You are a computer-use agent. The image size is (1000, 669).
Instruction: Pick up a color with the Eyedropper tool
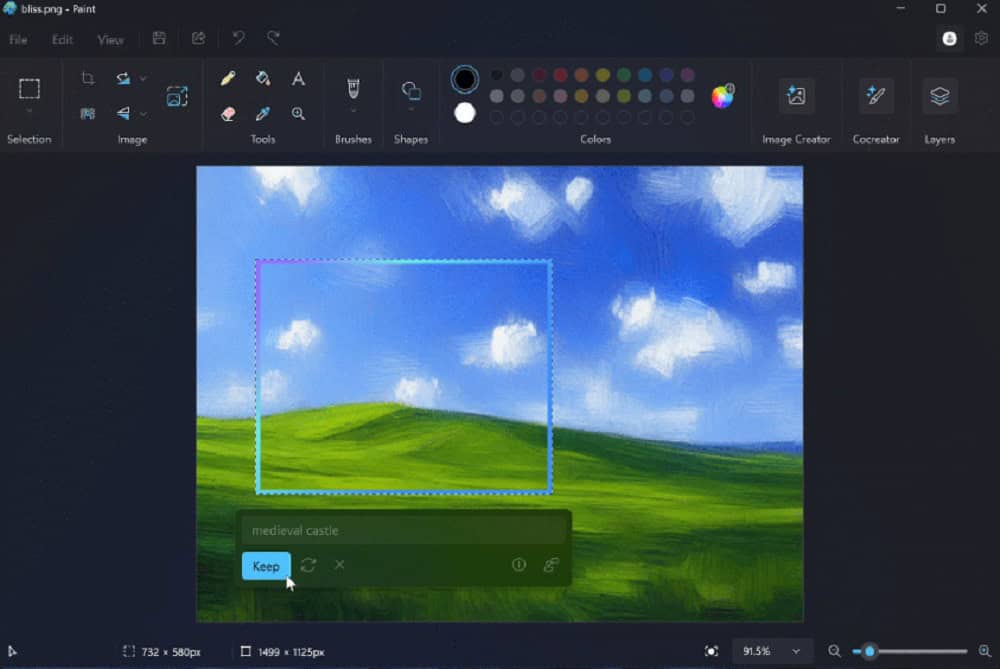point(262,114)
